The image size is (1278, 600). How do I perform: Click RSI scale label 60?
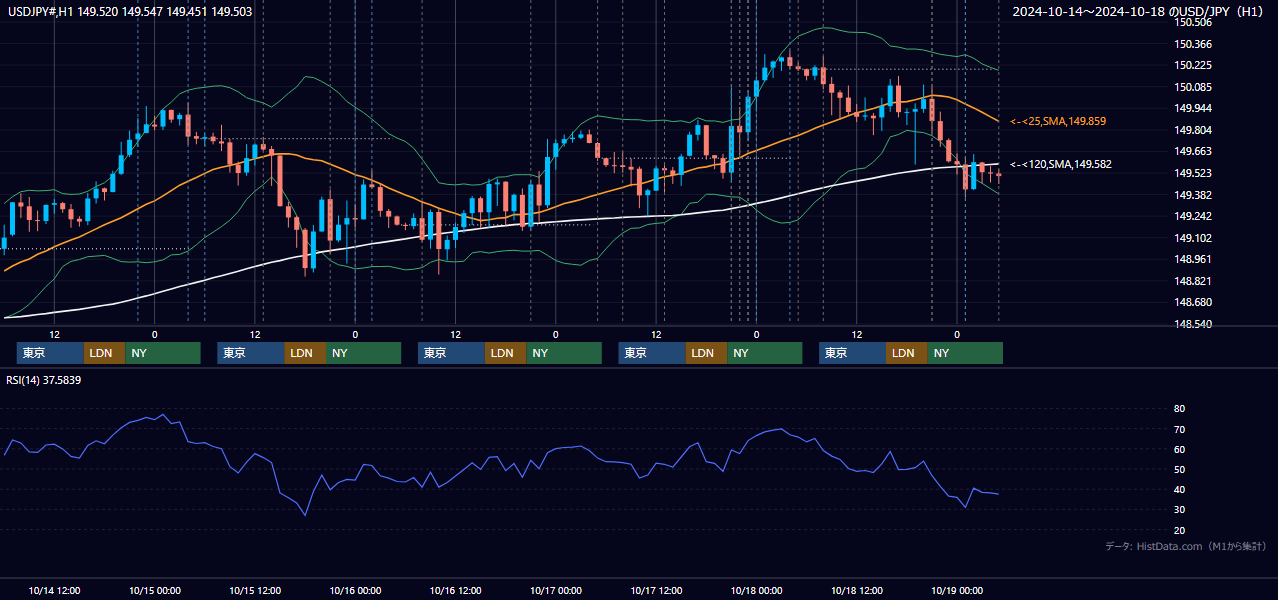1180,449
